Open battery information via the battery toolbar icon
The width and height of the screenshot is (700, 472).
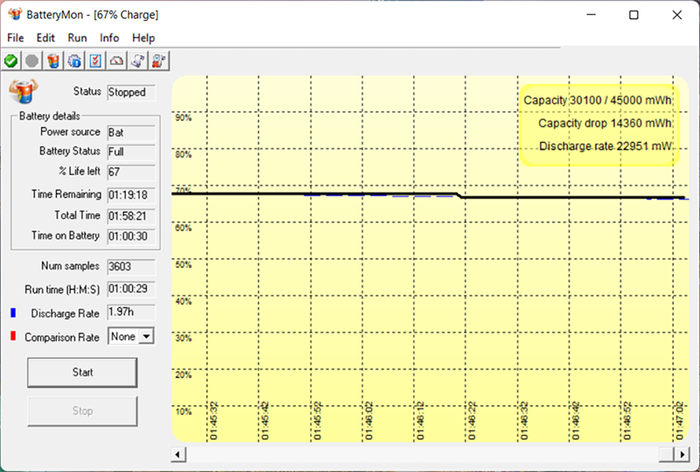pos(53,61)
